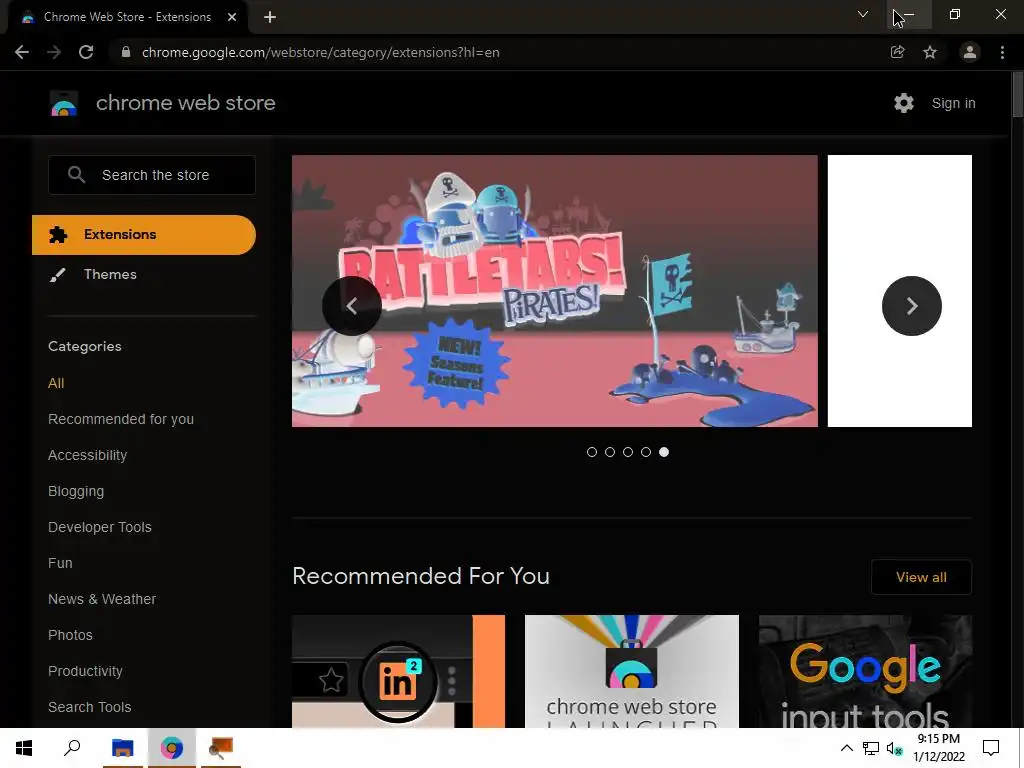Sign in to the web store

click(953, 103)
